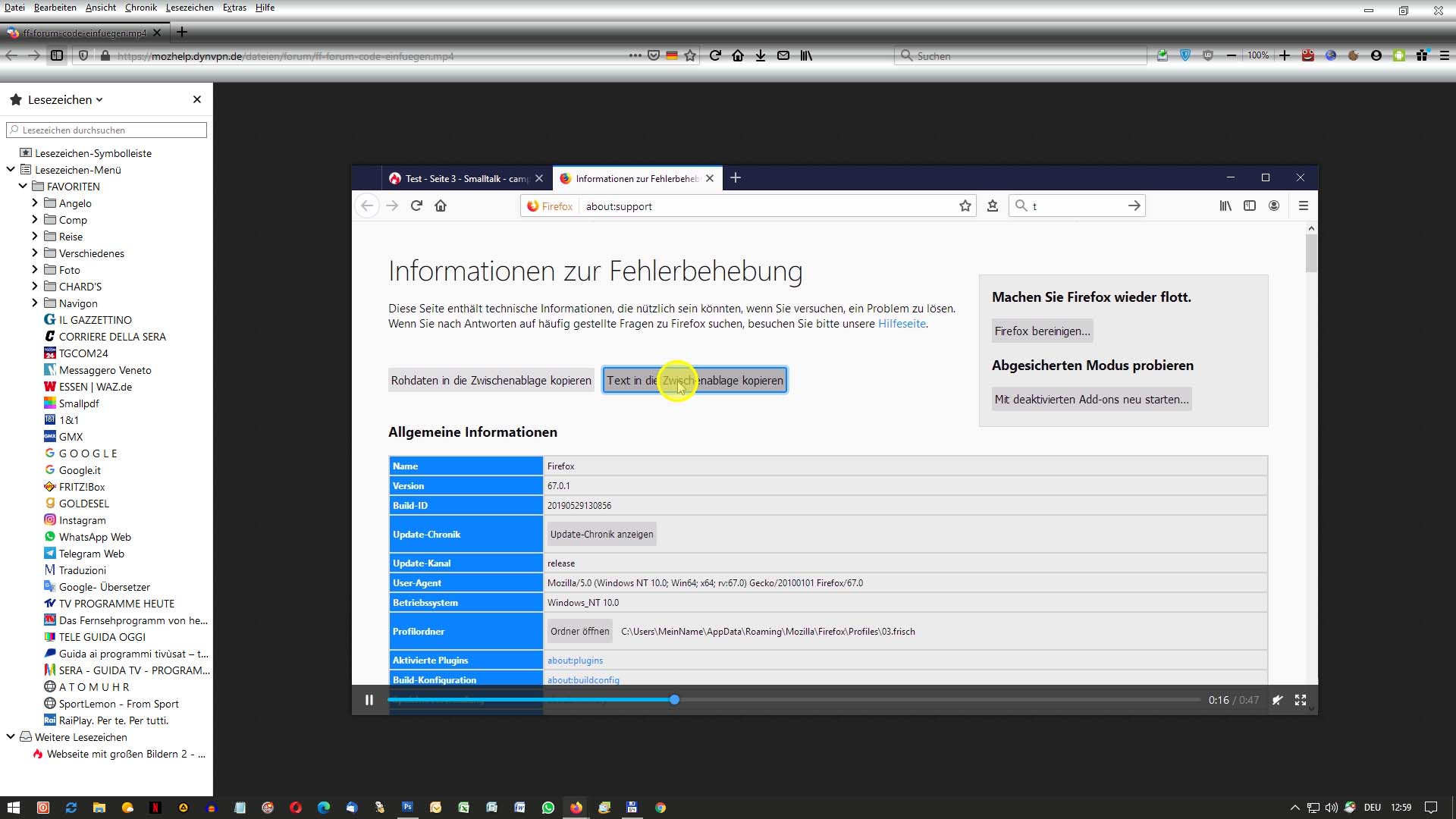Open the CORRIERE DELLA SERA bookmark
Viewport: 1456px width, 819px height.
pyautogui.click(x=112, y=337)
